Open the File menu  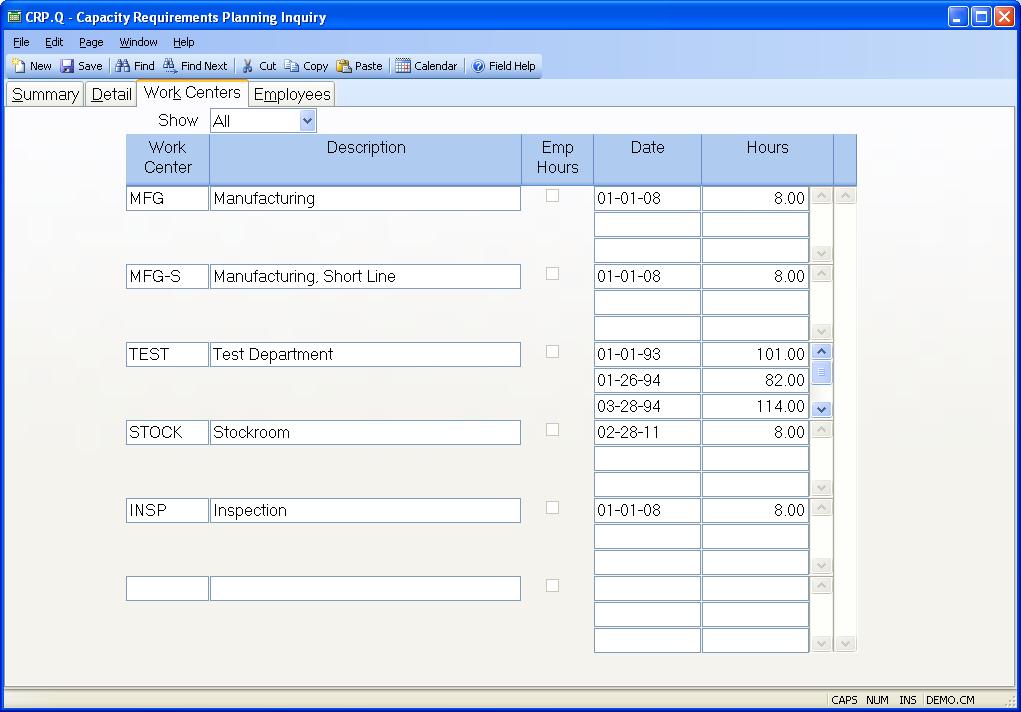coord(21,42)
